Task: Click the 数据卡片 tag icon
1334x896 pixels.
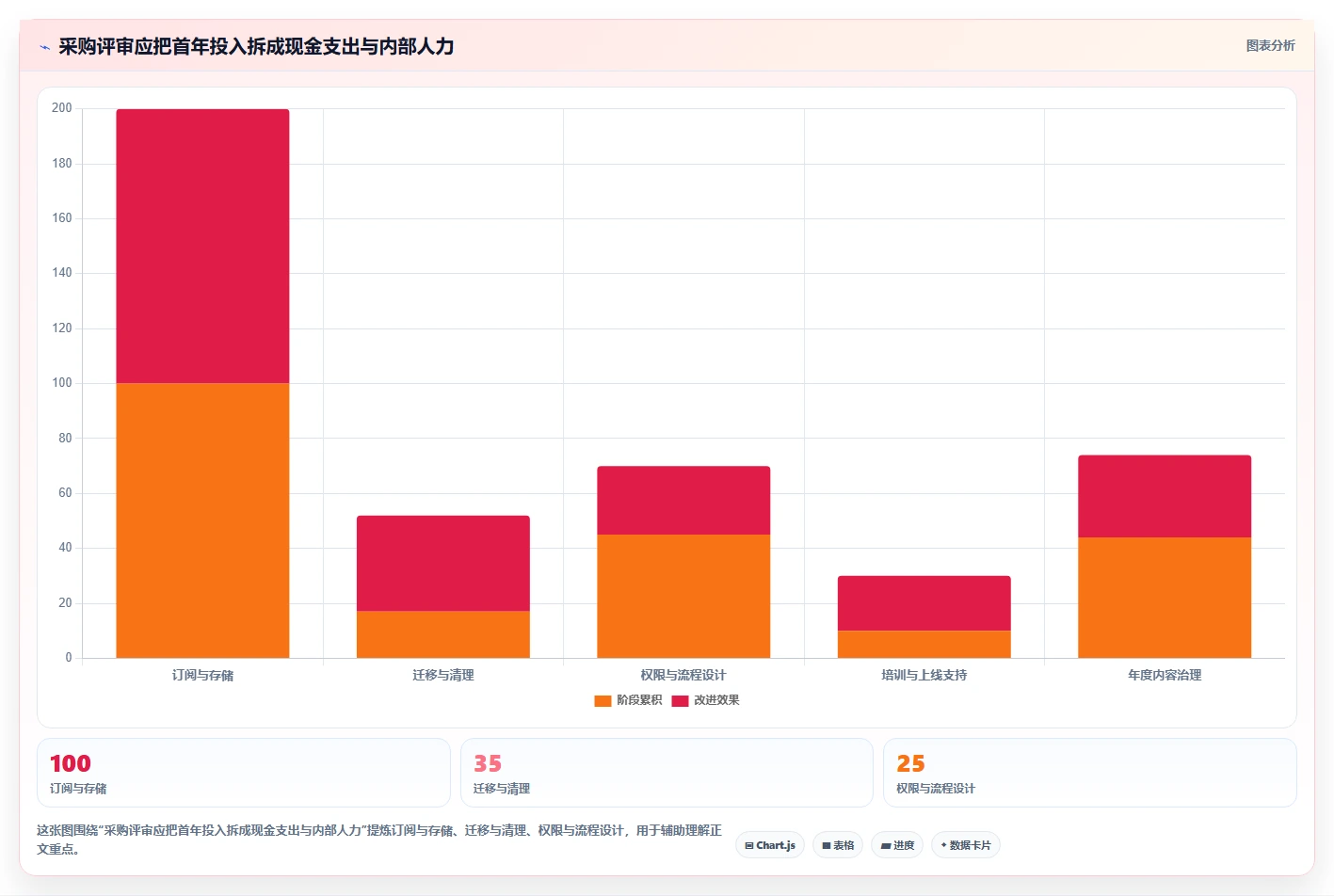Action: pyautogui.click(x=944, y=845)
